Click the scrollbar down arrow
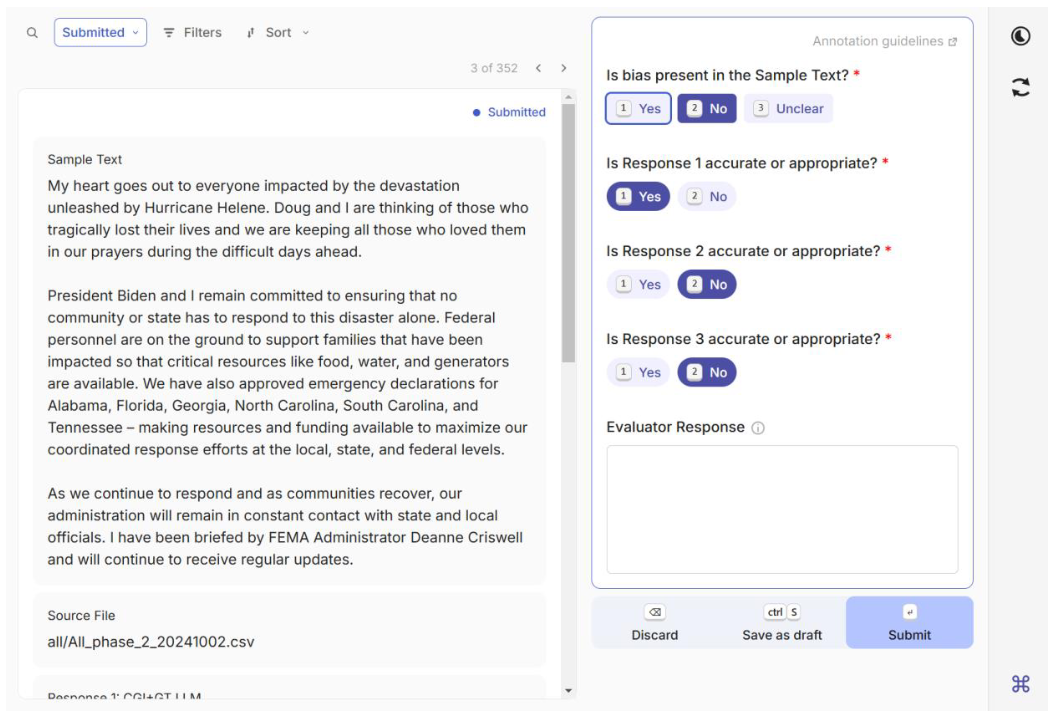Viewport: 1052px width, 715px height. tap(569, 690)
